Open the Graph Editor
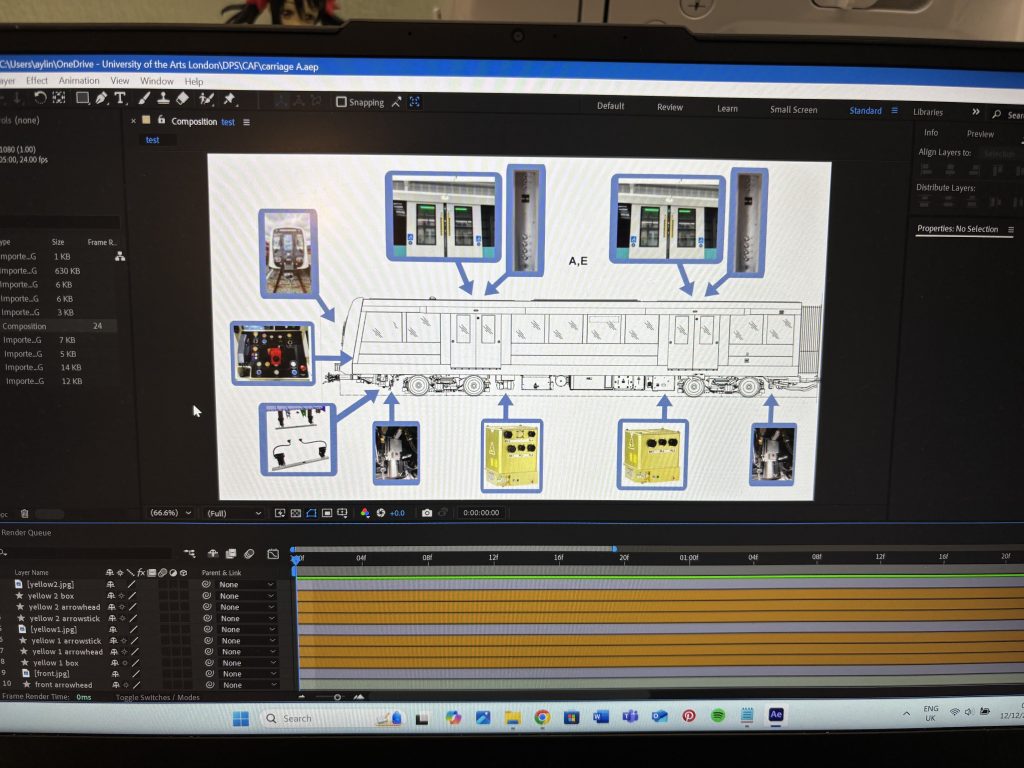This screenshot has height=768, width=1024. pos(273,554)
